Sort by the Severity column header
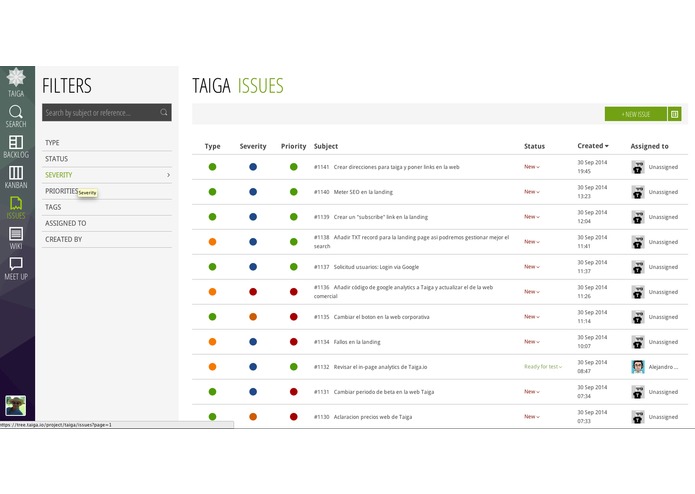Viewport: 695px width, 494px height. pos(253,146)
